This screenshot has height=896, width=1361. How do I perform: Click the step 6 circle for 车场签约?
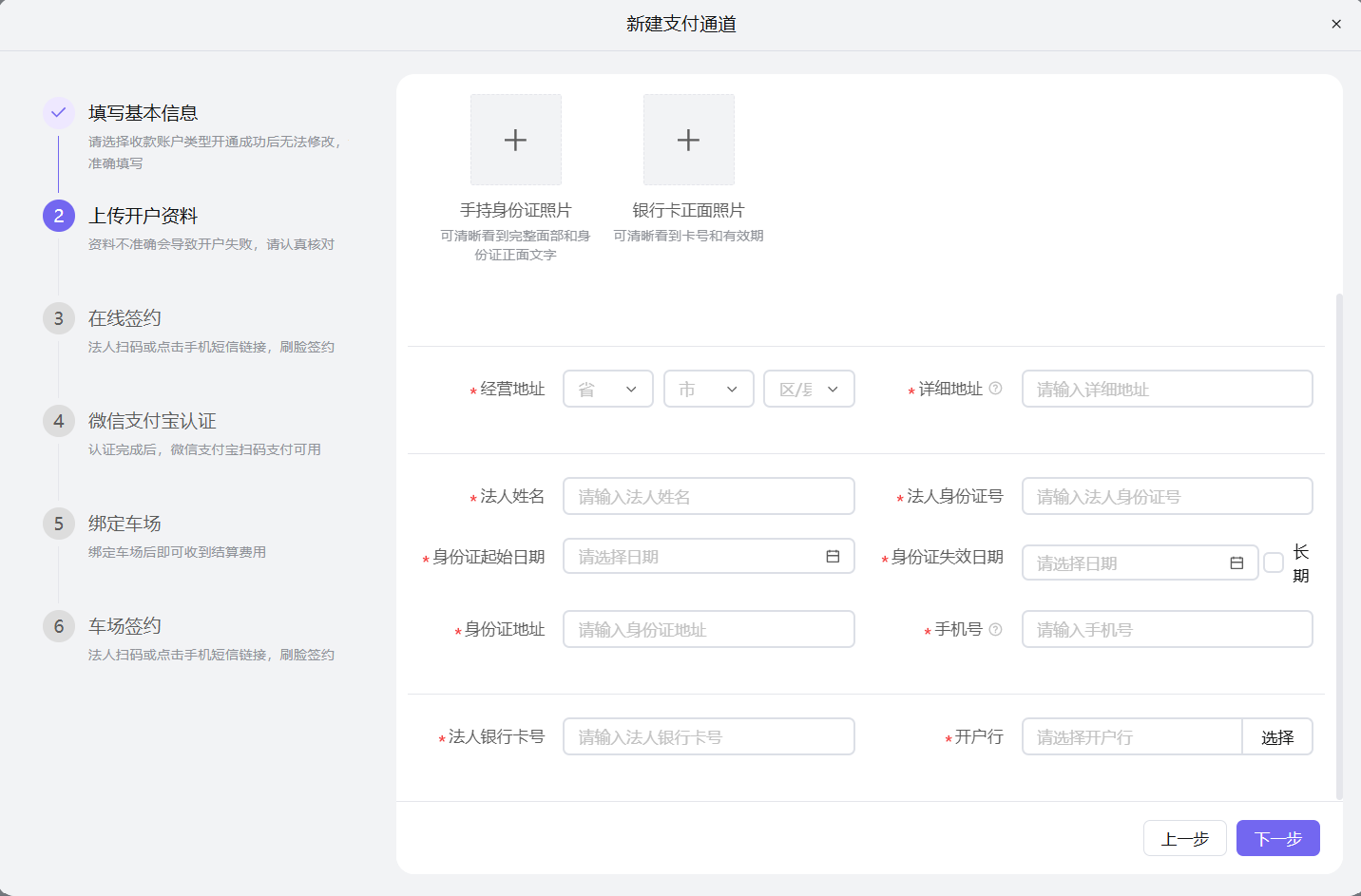coord(58,626)
